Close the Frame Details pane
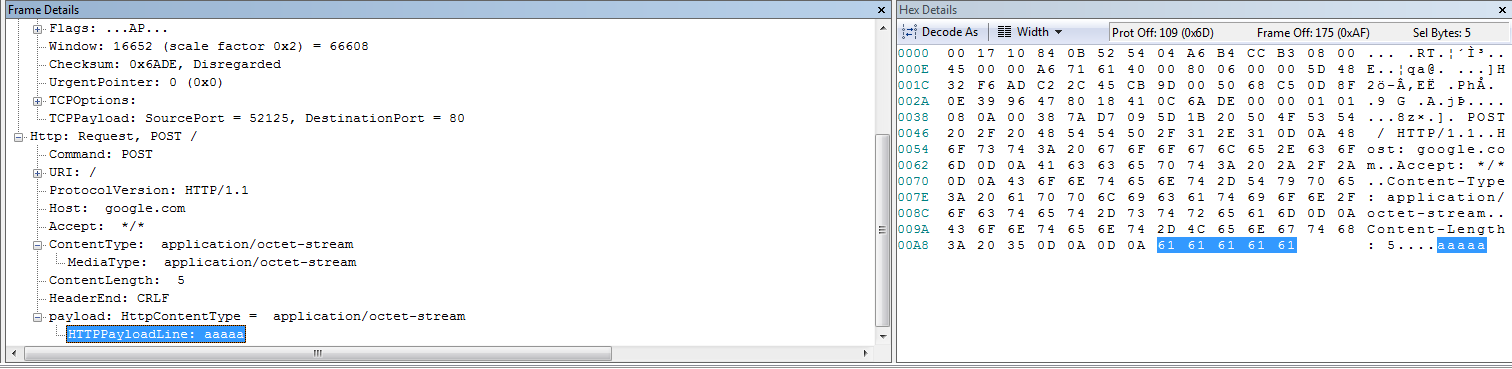Image resolution: width=1512 pixels, height=369 pixels. click(x=881, y=9)
